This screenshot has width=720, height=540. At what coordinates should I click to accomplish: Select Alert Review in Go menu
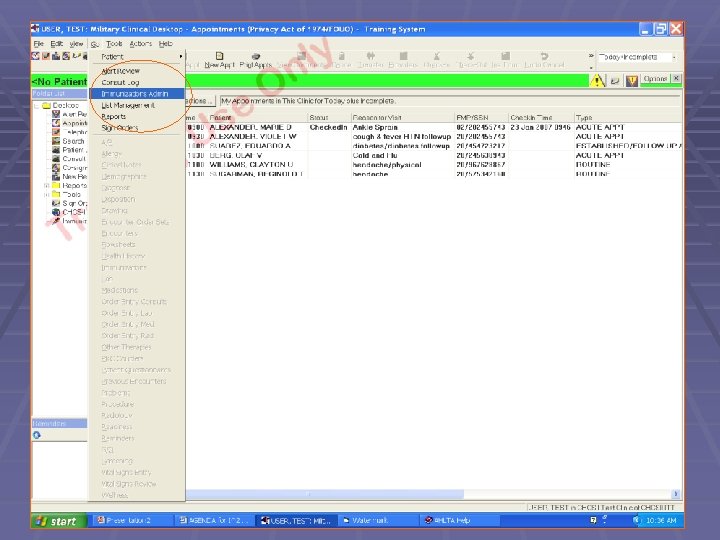[137, 71]
